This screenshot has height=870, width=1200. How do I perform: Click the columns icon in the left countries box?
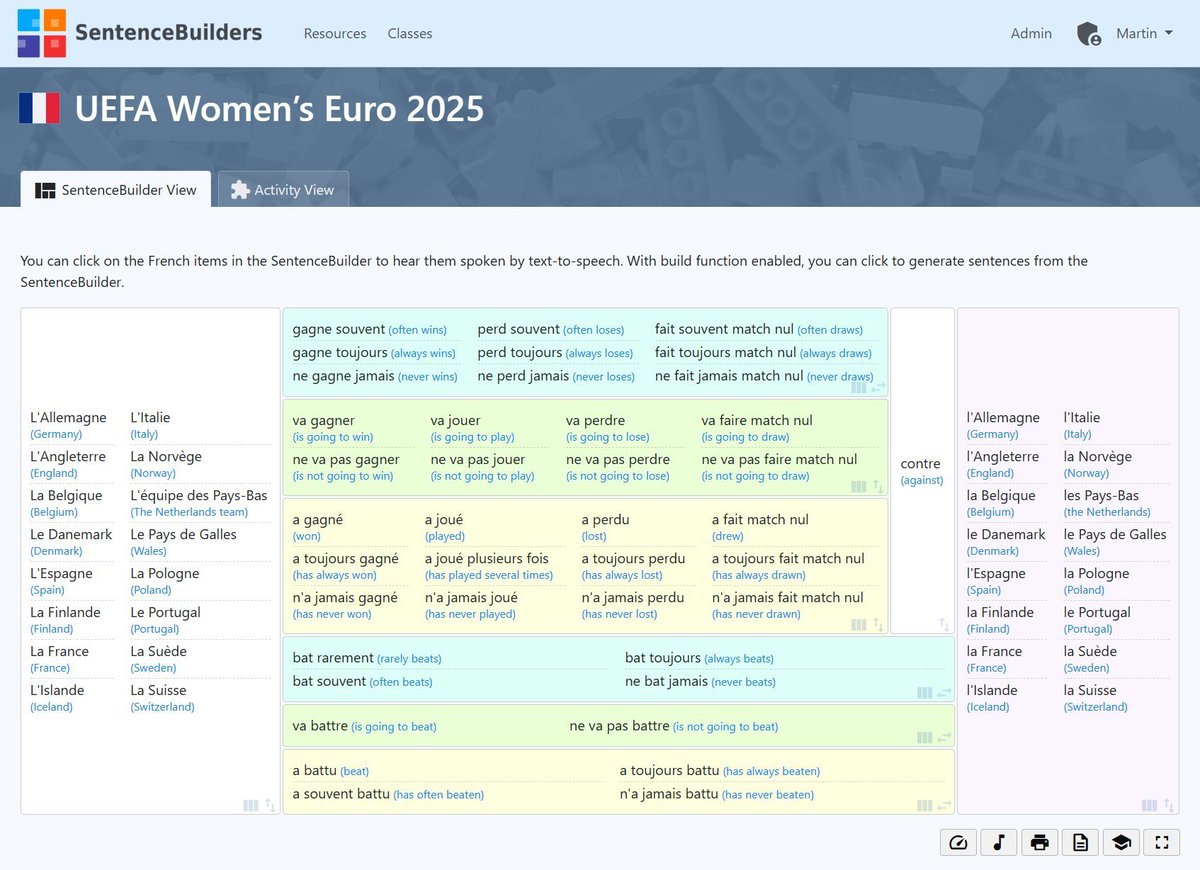[251, 805]
